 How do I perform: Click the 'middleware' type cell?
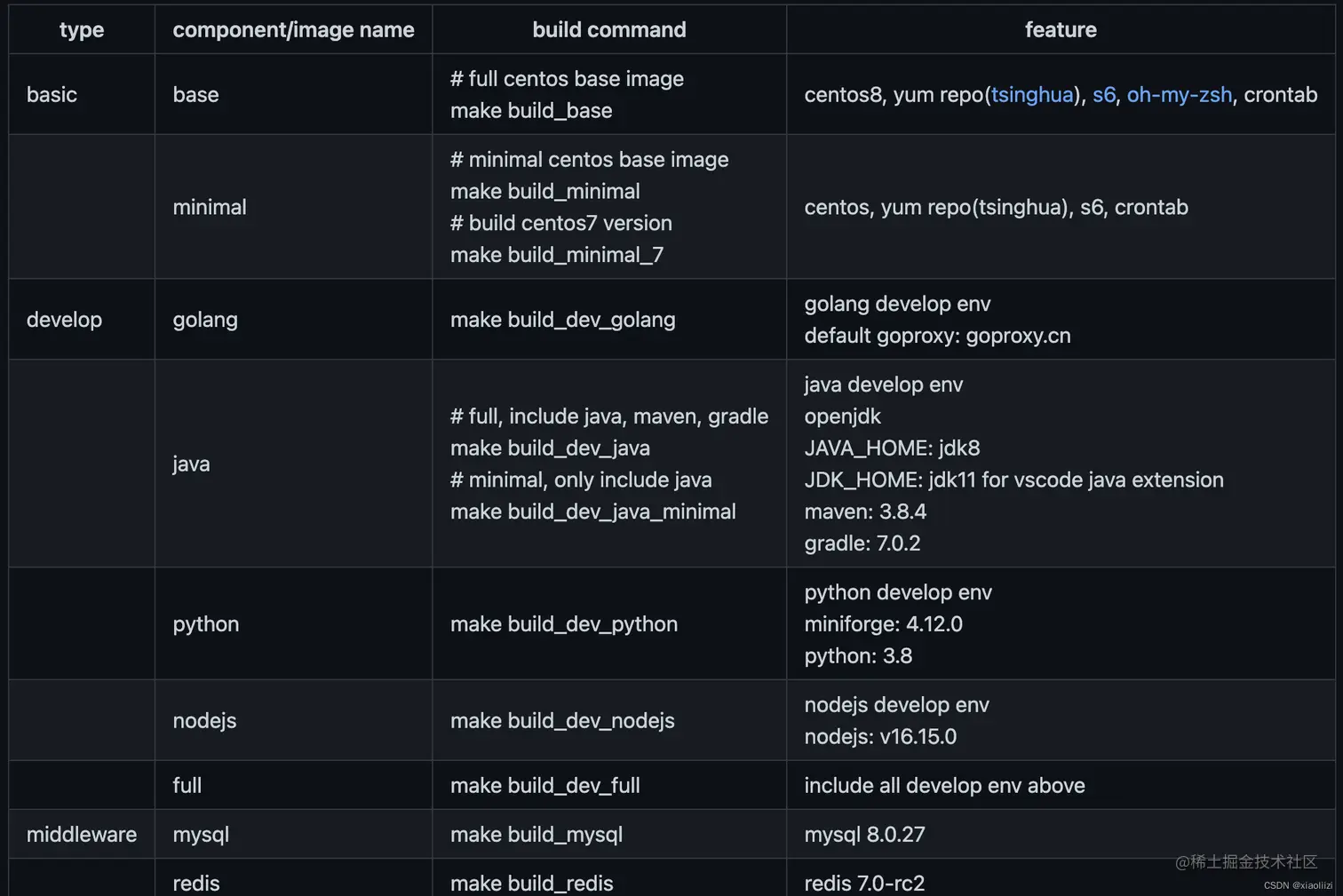82,834
